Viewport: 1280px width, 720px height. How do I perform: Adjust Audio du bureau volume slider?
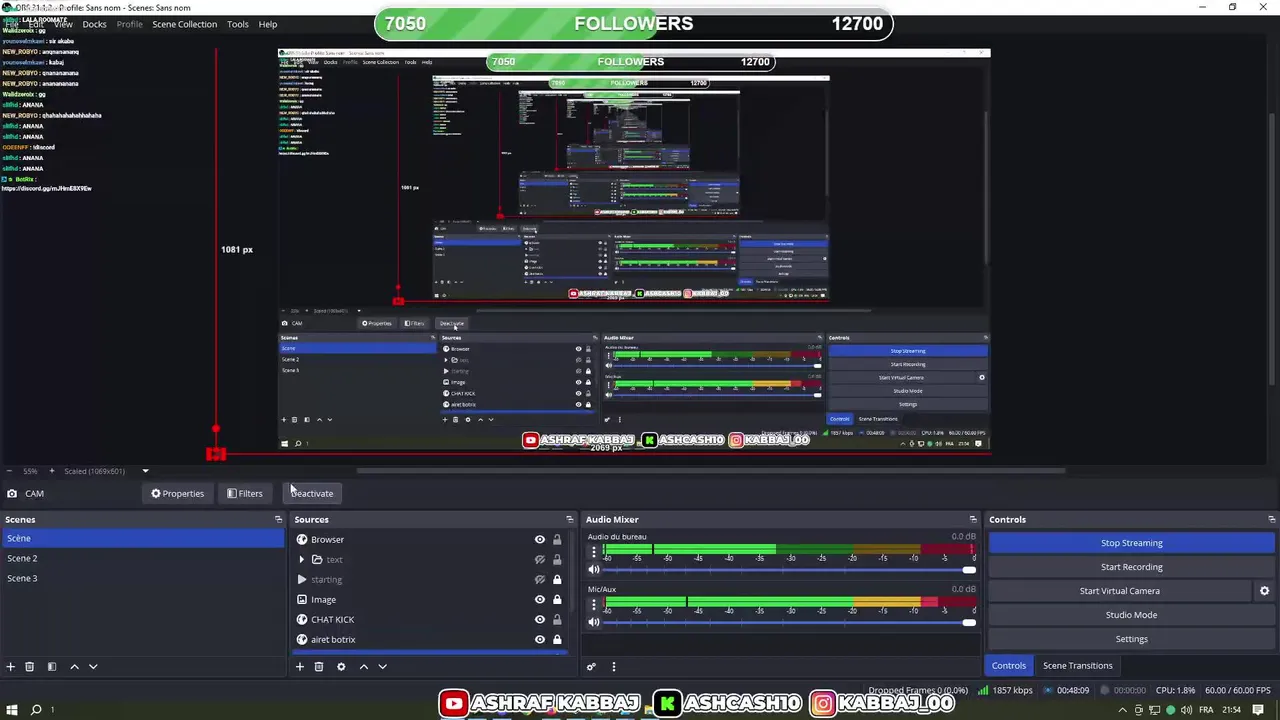pyautogui.click(x=790, y=570)
